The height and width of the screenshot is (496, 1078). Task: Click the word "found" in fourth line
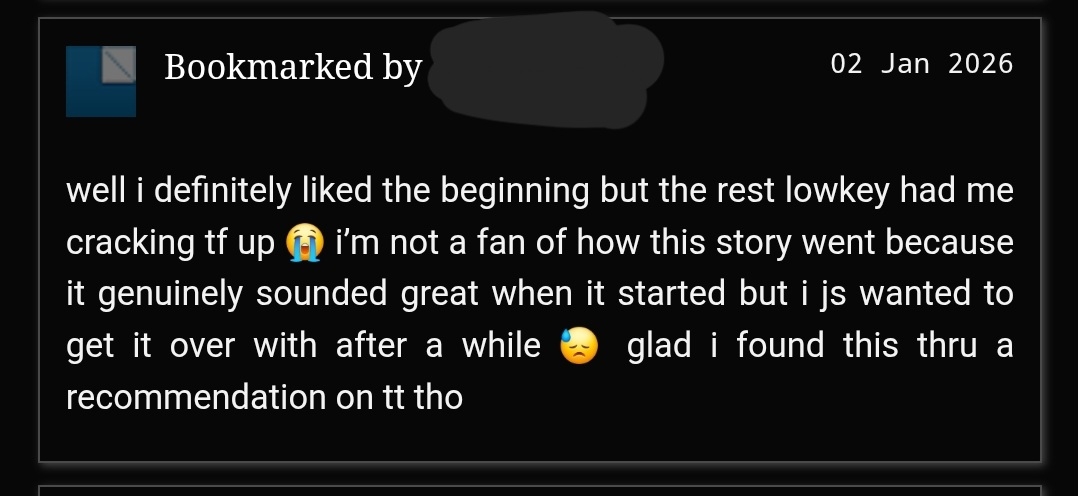pyautogui.click(x=780, y=345)
